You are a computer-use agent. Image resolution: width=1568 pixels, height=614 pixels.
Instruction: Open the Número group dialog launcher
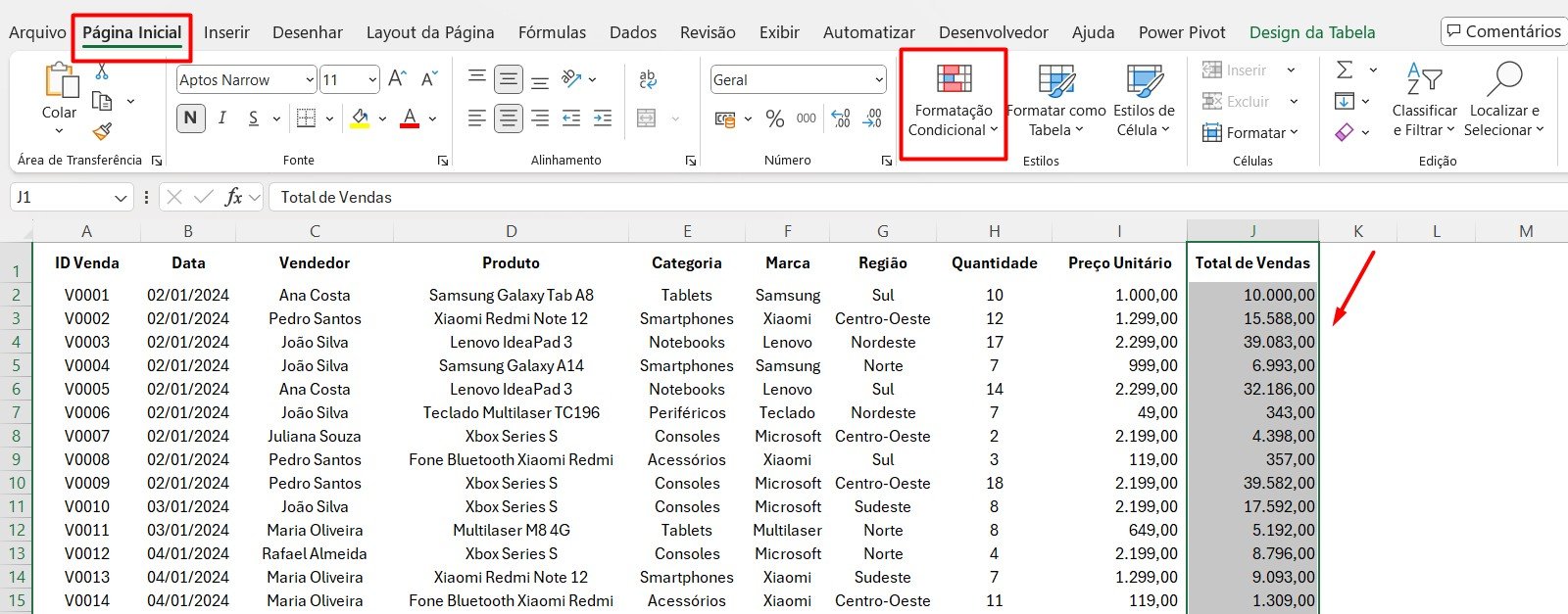tap(886, 161)
